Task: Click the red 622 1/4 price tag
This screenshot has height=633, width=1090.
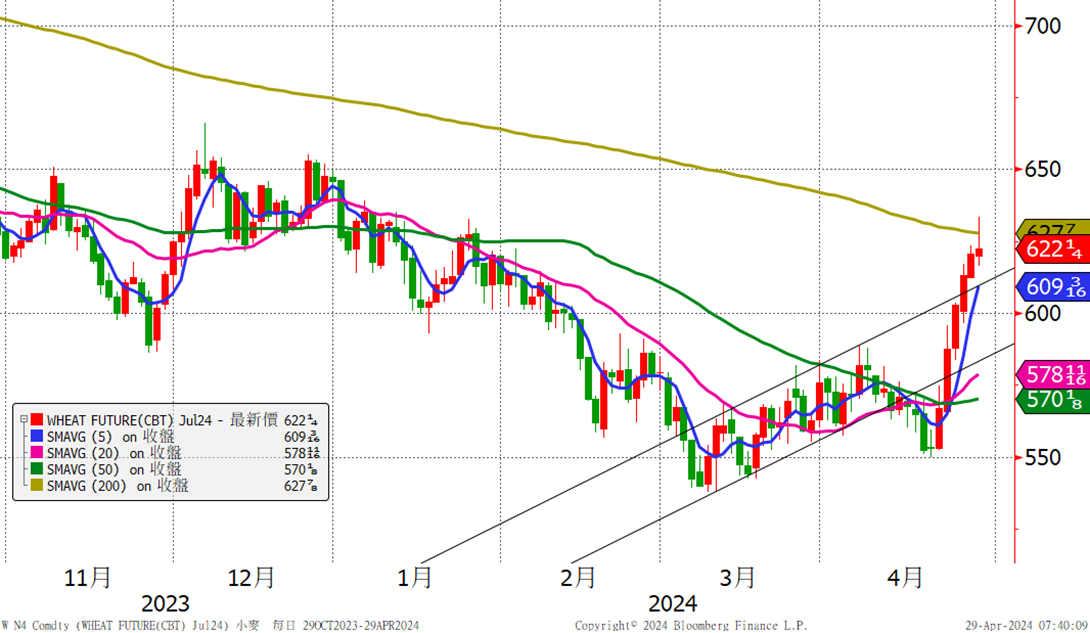Action: 1052,249
